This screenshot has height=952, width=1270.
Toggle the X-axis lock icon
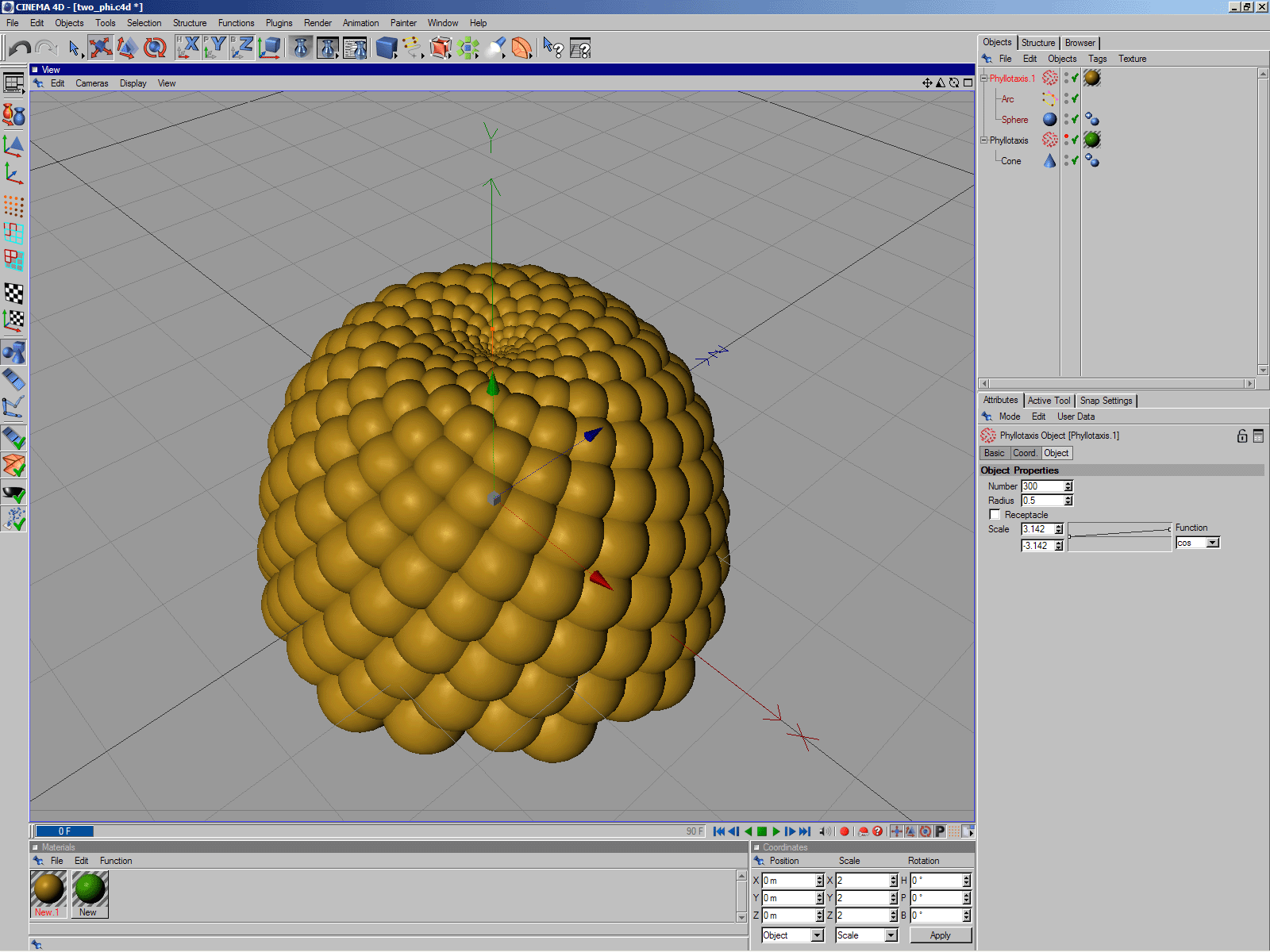click(x=188, y=48)
